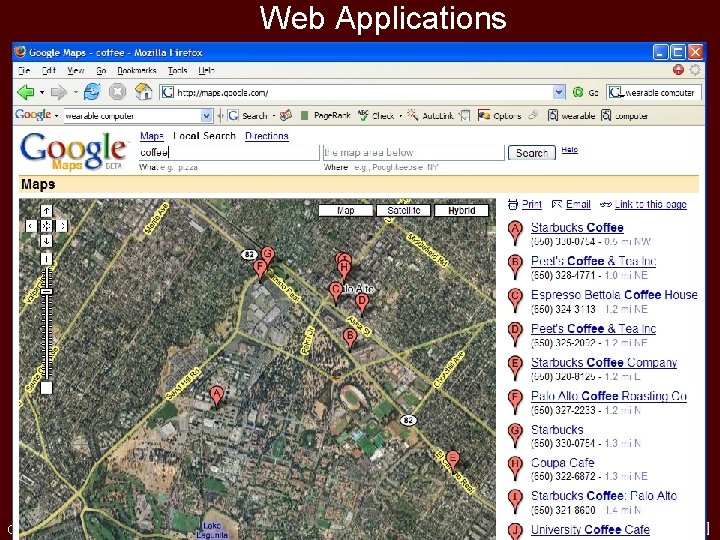The width and height of the screenshot is (720, 540).
Task: Open the File menu
Action: [x=24, y=70]
